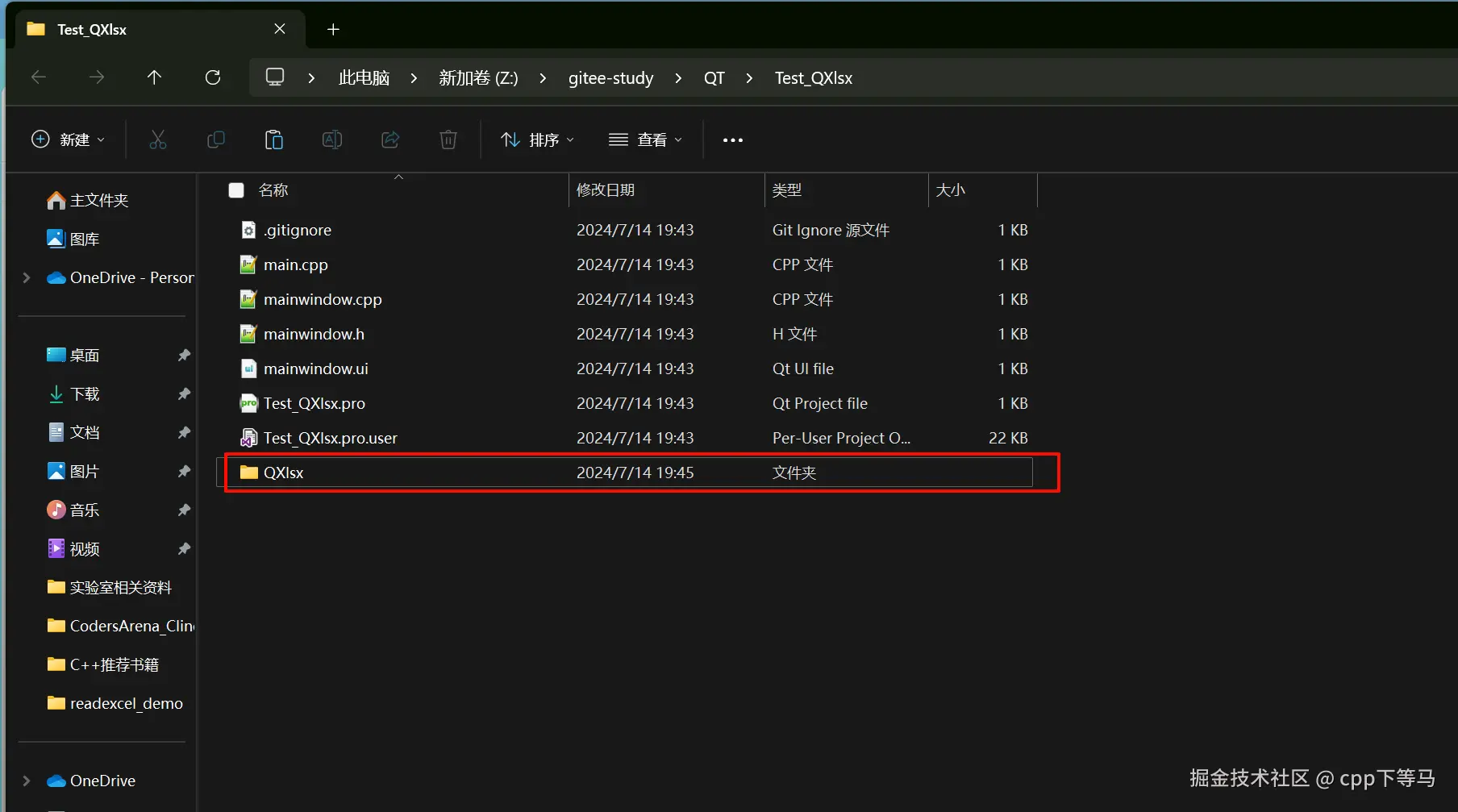
Task: Go back with the left arrow
Action: click(39, 77)
